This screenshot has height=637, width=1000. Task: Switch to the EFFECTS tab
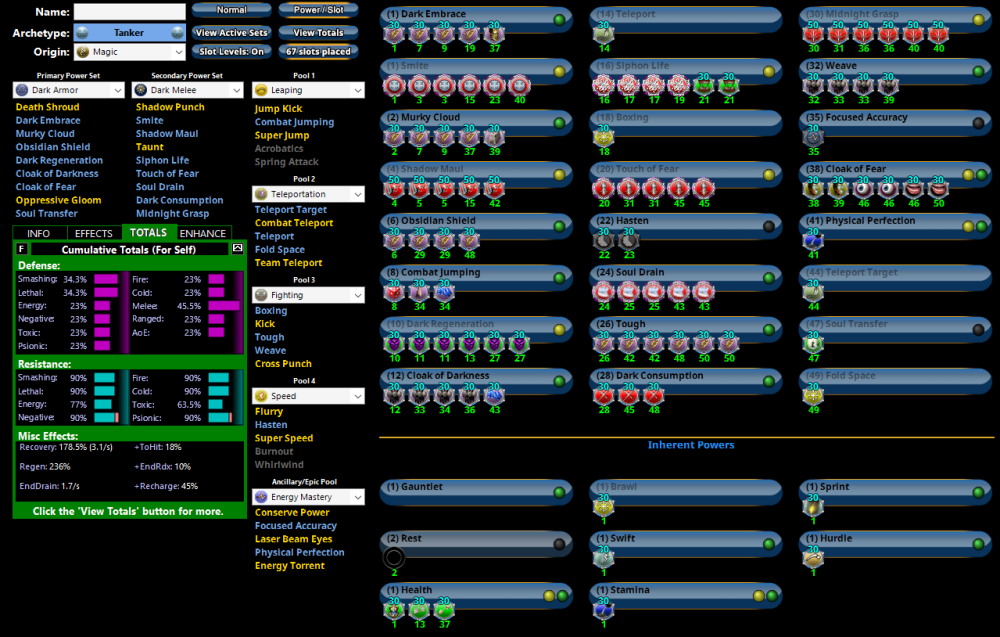[x=94, y=233]
